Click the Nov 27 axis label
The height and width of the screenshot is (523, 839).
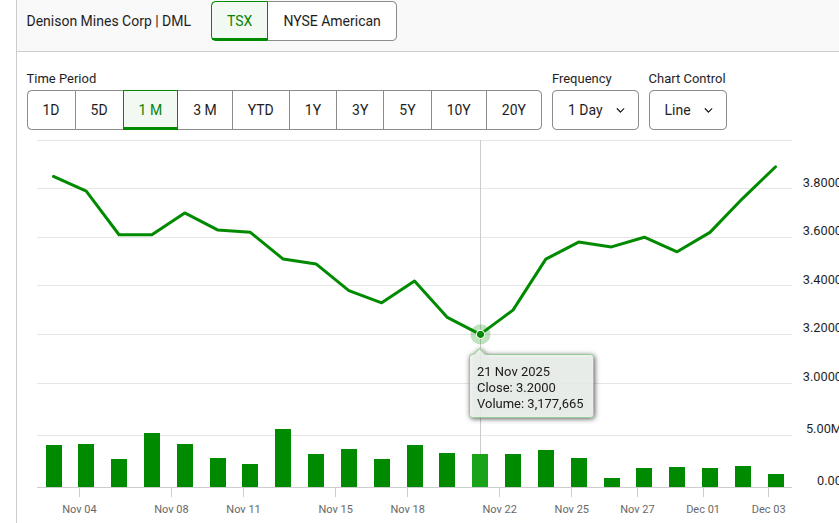click(x=637, y=509)
